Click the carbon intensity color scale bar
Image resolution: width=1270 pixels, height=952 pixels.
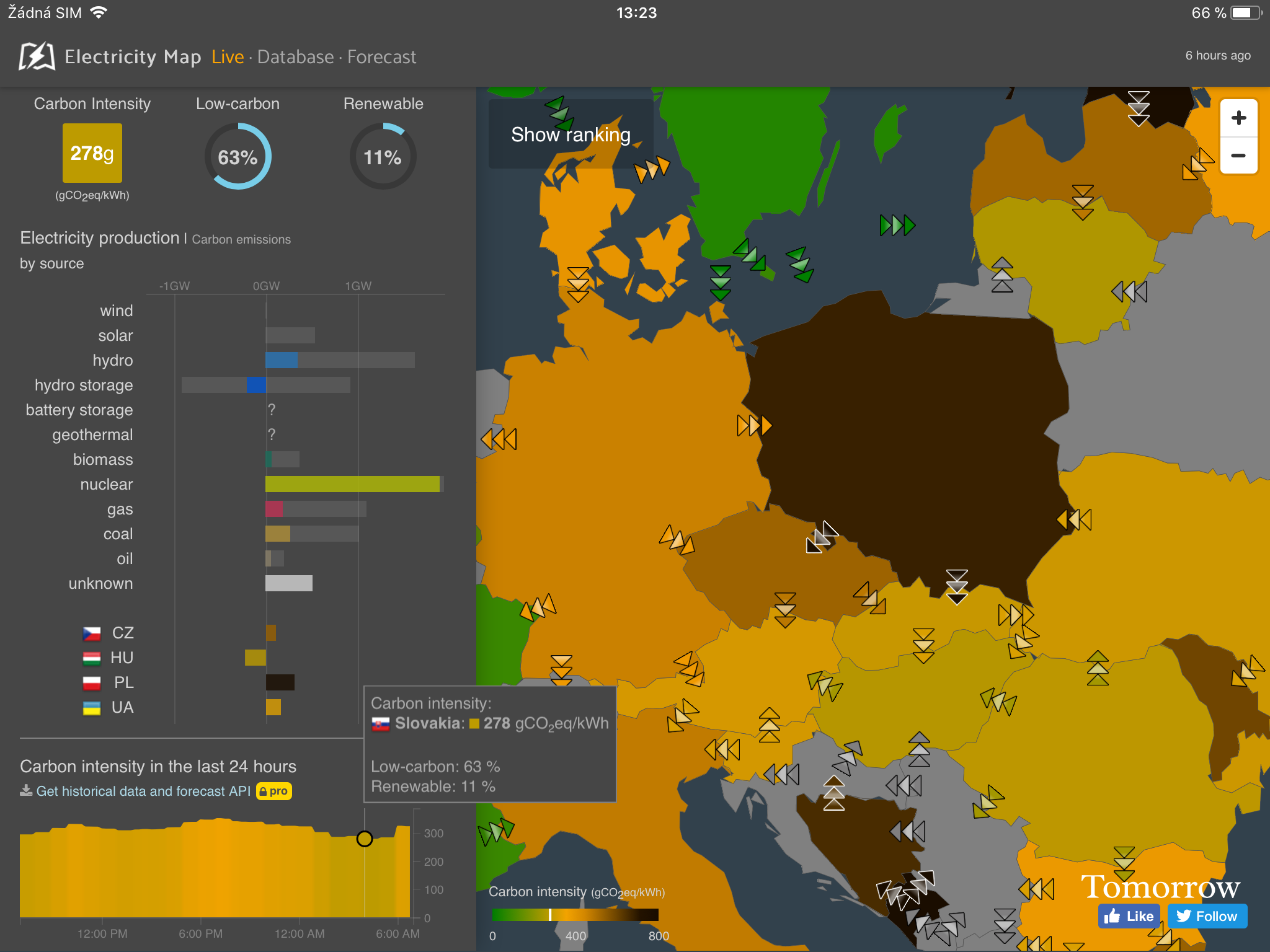pos(575,915)
